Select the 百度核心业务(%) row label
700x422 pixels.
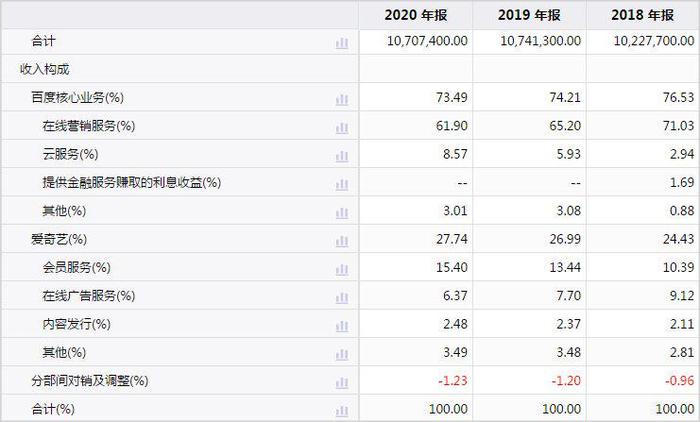point(77,97)
